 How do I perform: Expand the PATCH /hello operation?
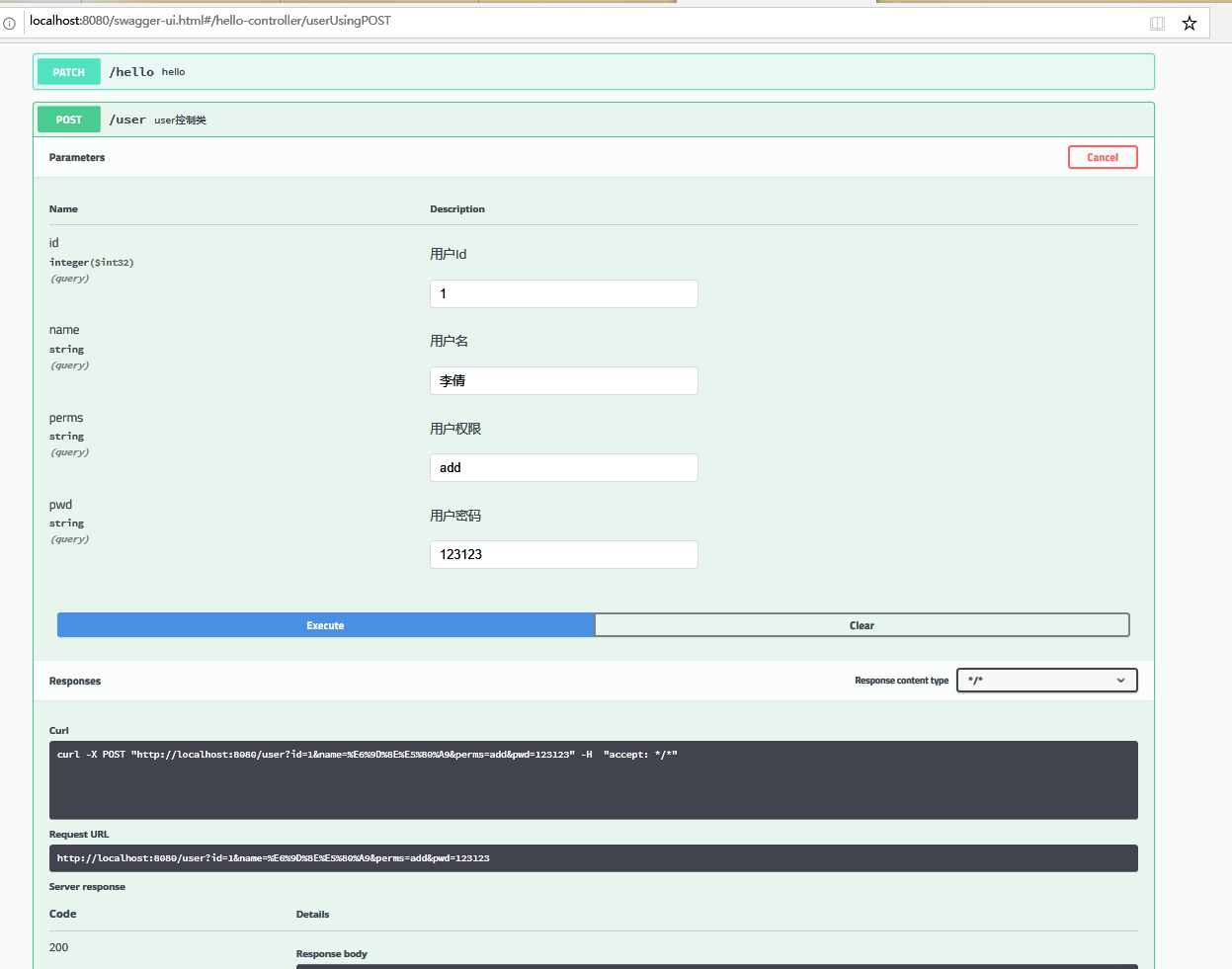tap(594, 72)
